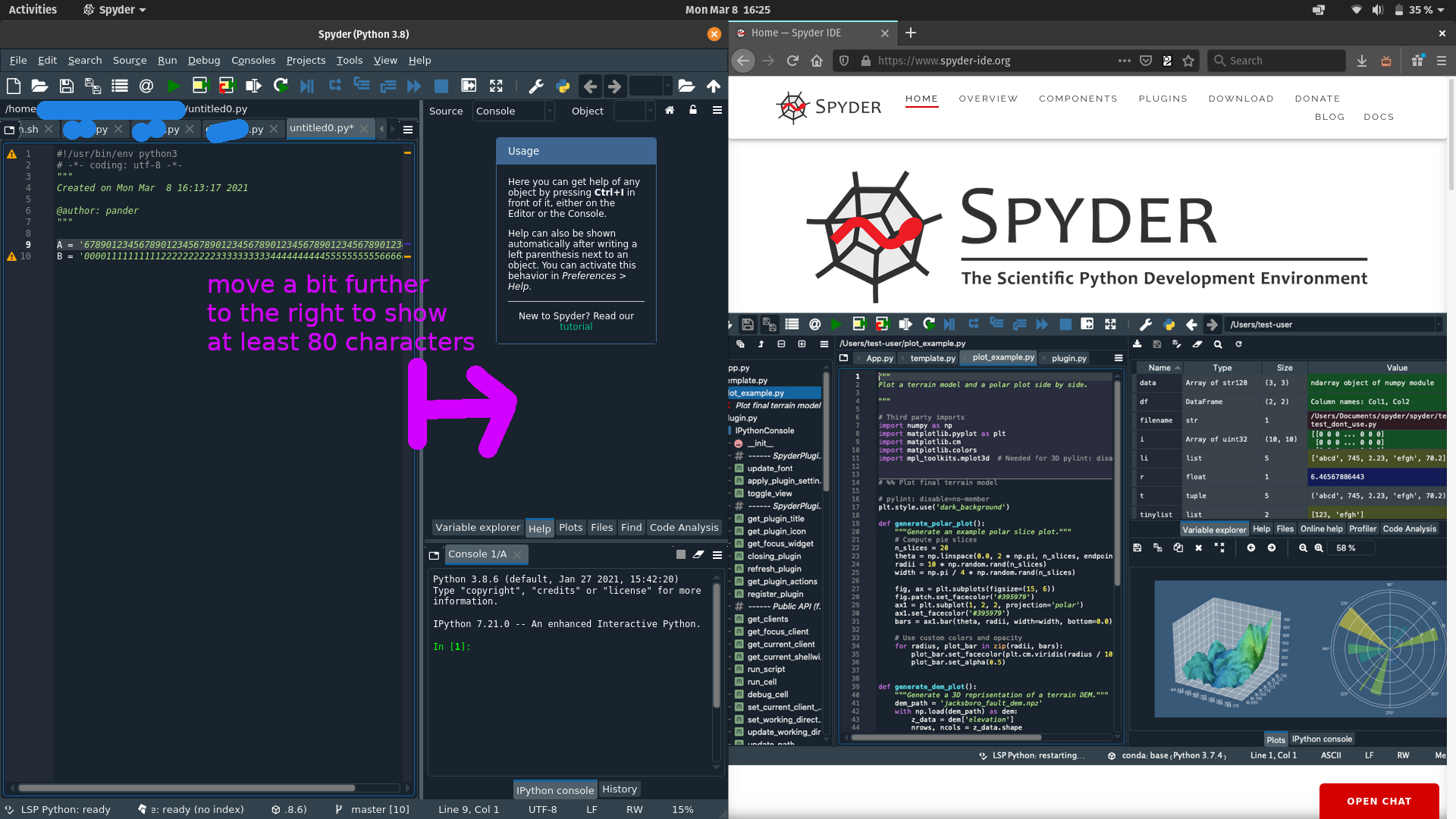
Task: Create a new file from the toolbar
Action: (x=13, y=86)
